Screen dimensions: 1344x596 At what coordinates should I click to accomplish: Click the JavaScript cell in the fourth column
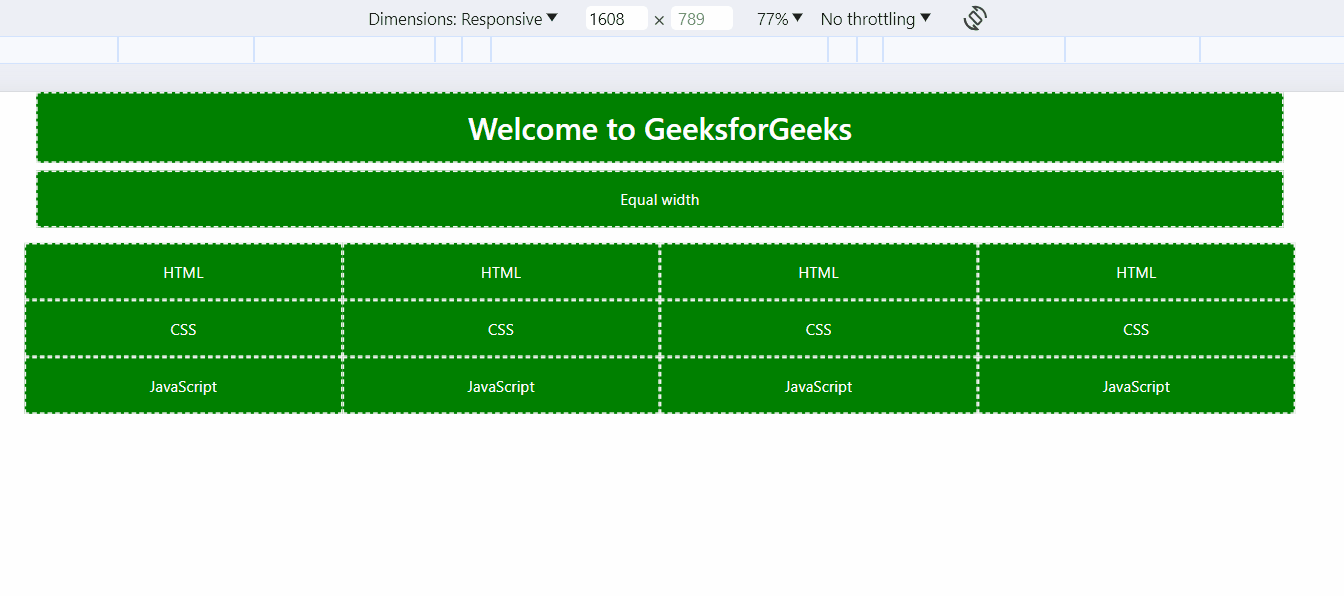(1136, 386)
